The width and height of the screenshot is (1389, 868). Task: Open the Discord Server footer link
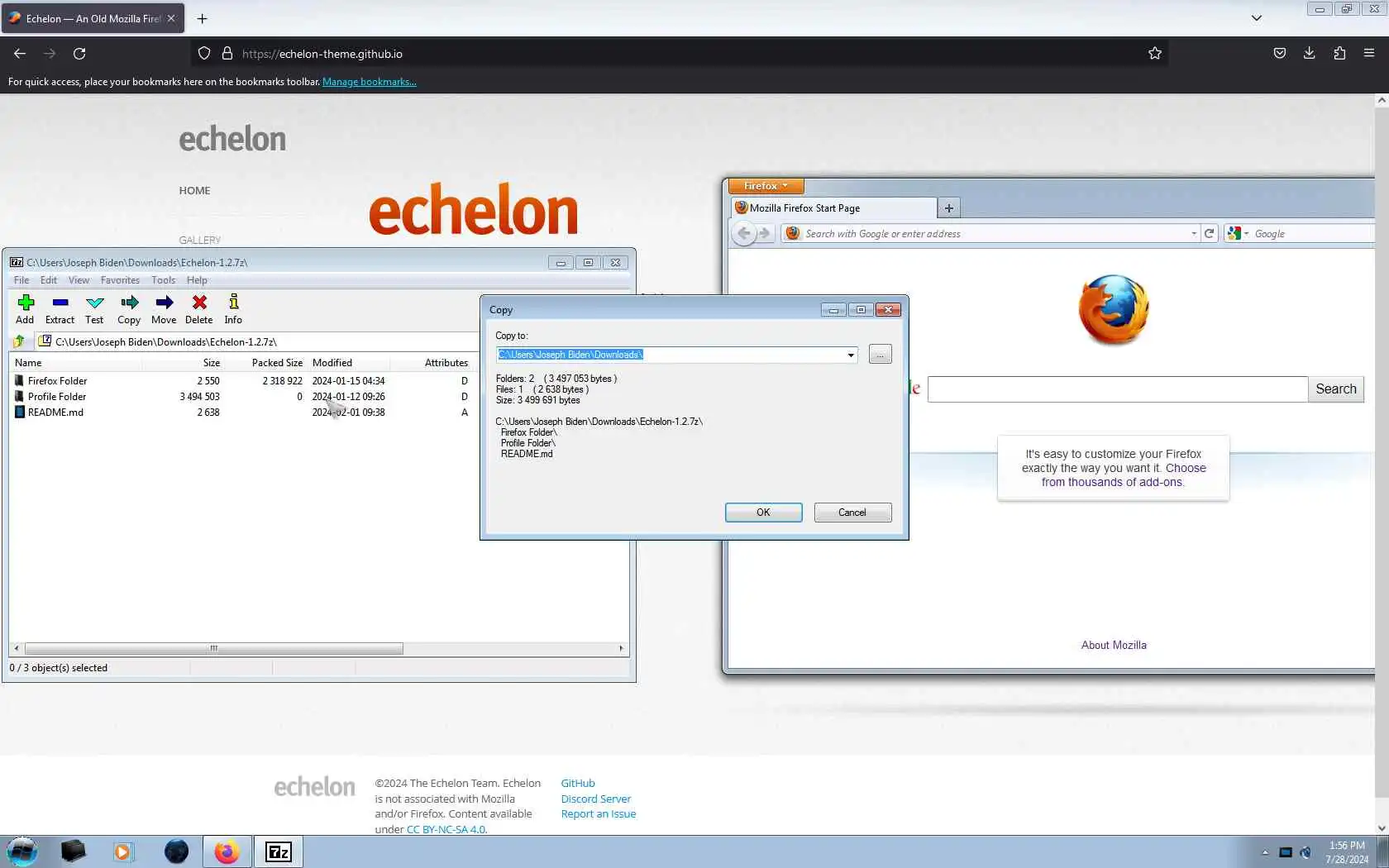point(595,799)
